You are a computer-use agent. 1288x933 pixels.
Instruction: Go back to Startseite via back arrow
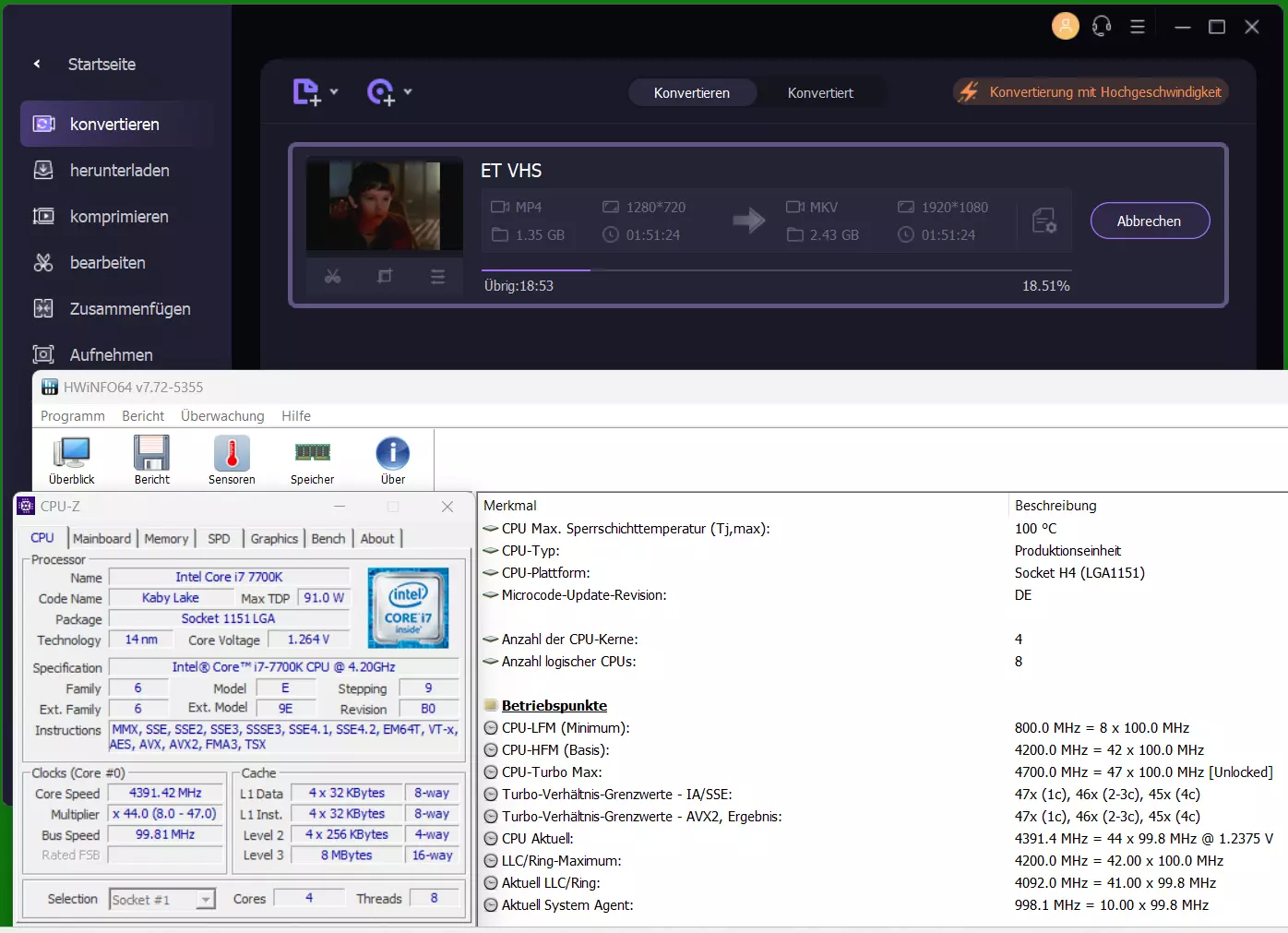coord(37,64)
